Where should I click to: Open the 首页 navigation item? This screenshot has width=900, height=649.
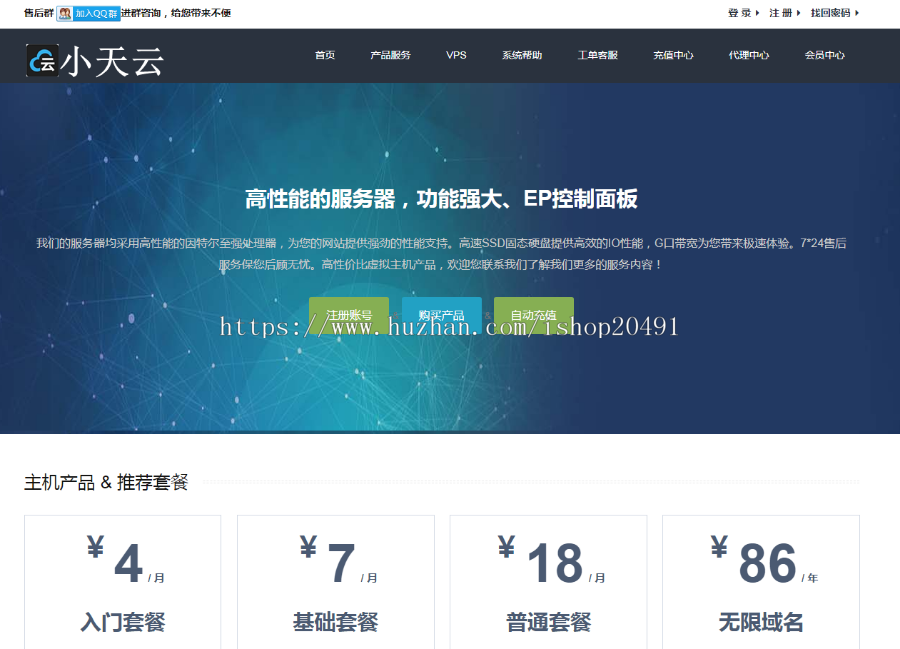click(325, 56)
